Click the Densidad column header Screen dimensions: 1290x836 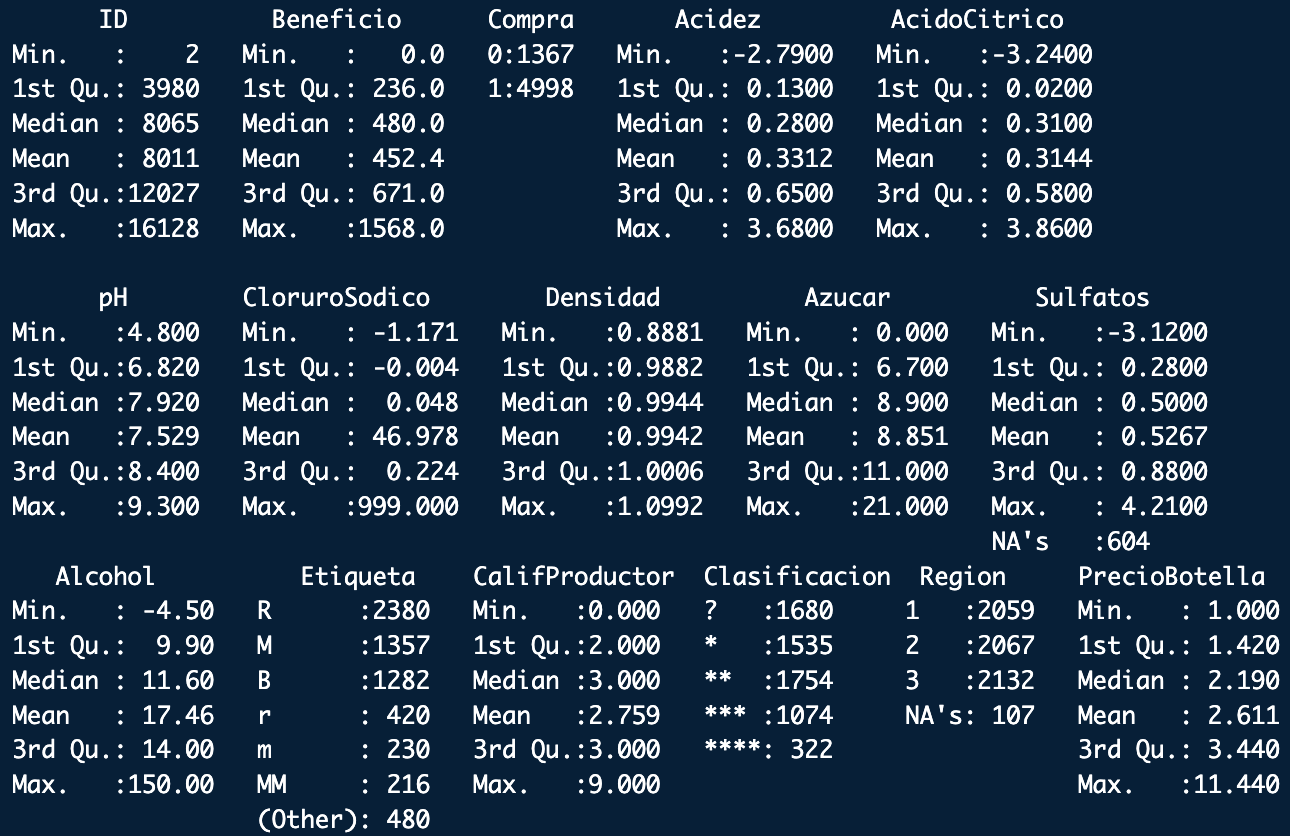click(x=603, y=297)
